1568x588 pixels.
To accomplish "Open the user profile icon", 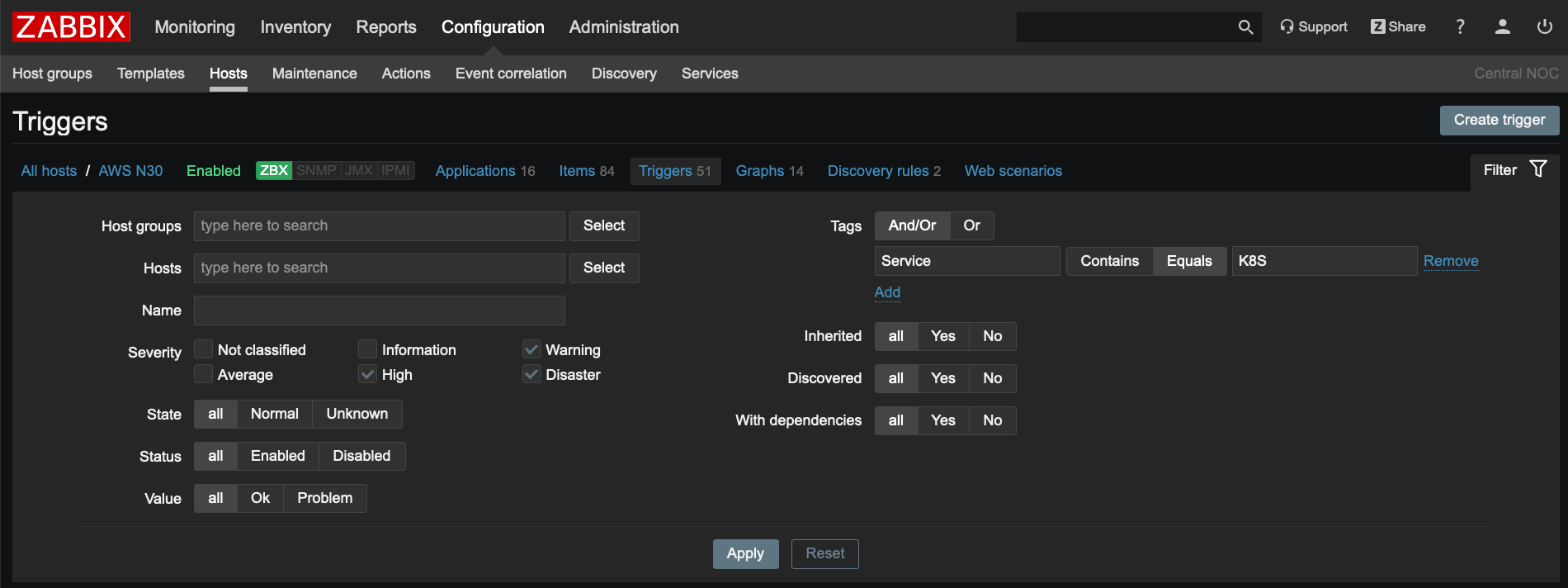I will click(1502, 27).
